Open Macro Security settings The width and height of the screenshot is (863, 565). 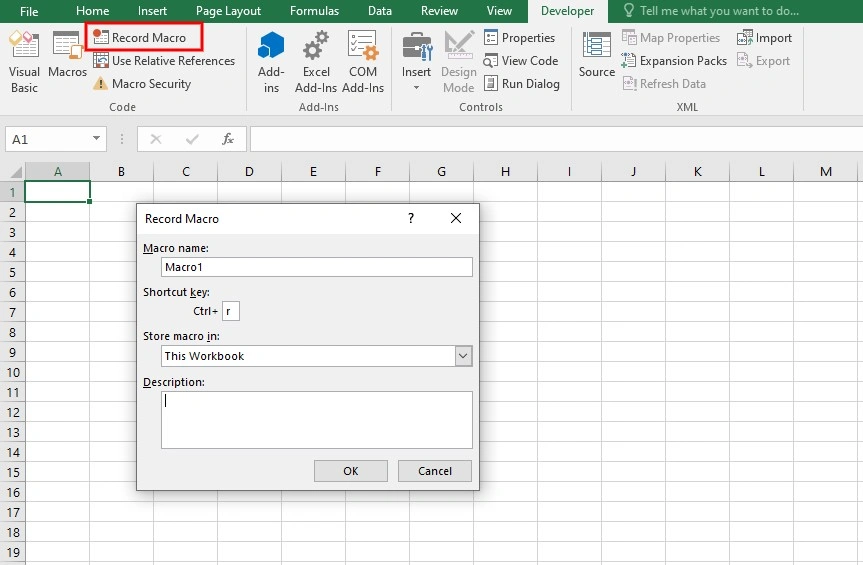tap(142, 84)
